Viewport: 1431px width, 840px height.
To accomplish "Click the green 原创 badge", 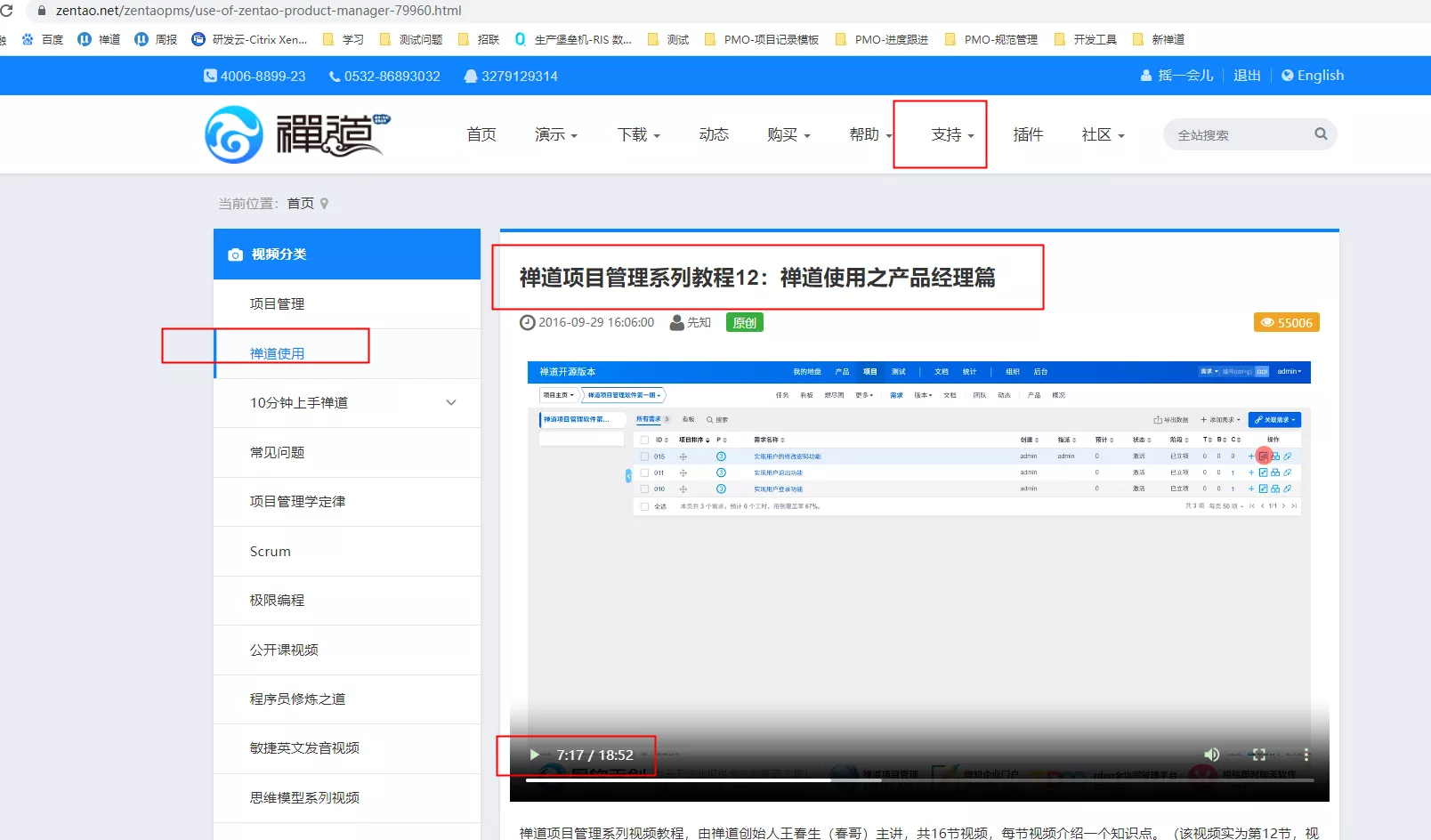I will [745, 323].
